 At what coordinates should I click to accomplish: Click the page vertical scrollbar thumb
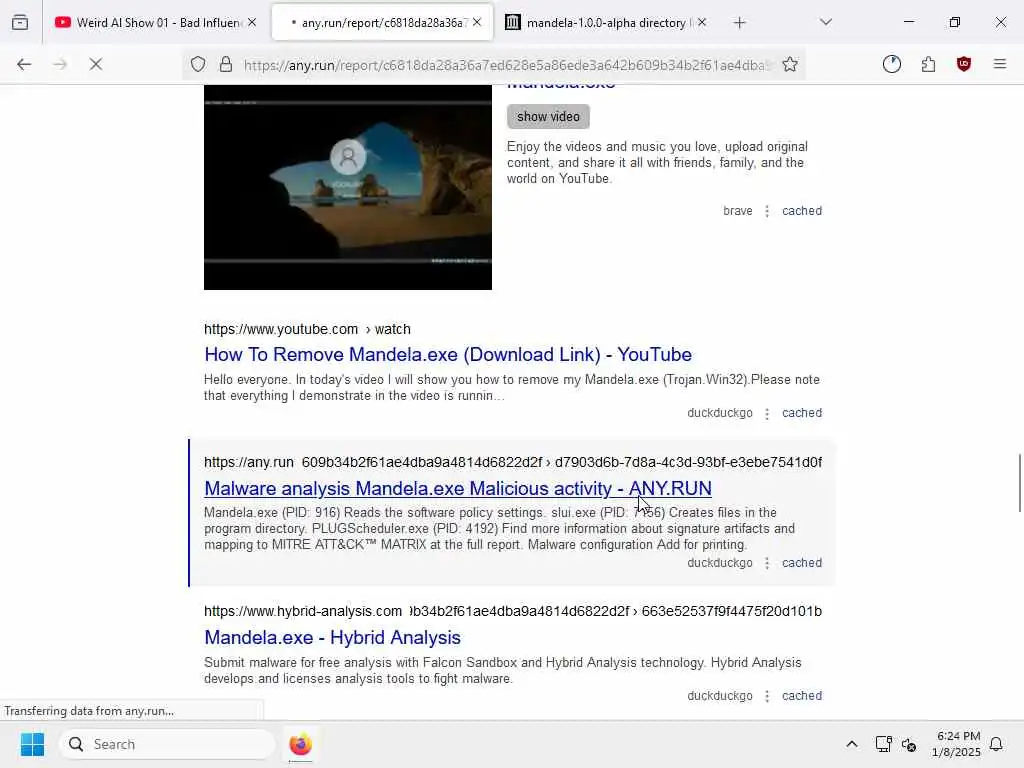point(1019,483)
